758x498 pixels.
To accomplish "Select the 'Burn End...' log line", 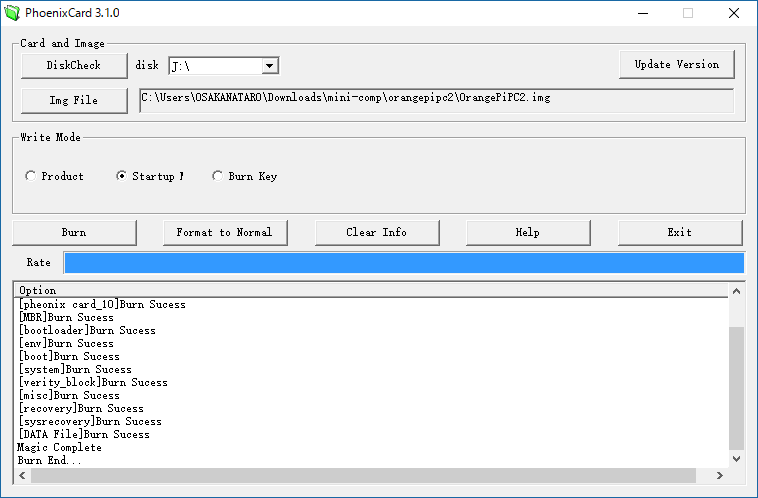I will tap(49, 461).
